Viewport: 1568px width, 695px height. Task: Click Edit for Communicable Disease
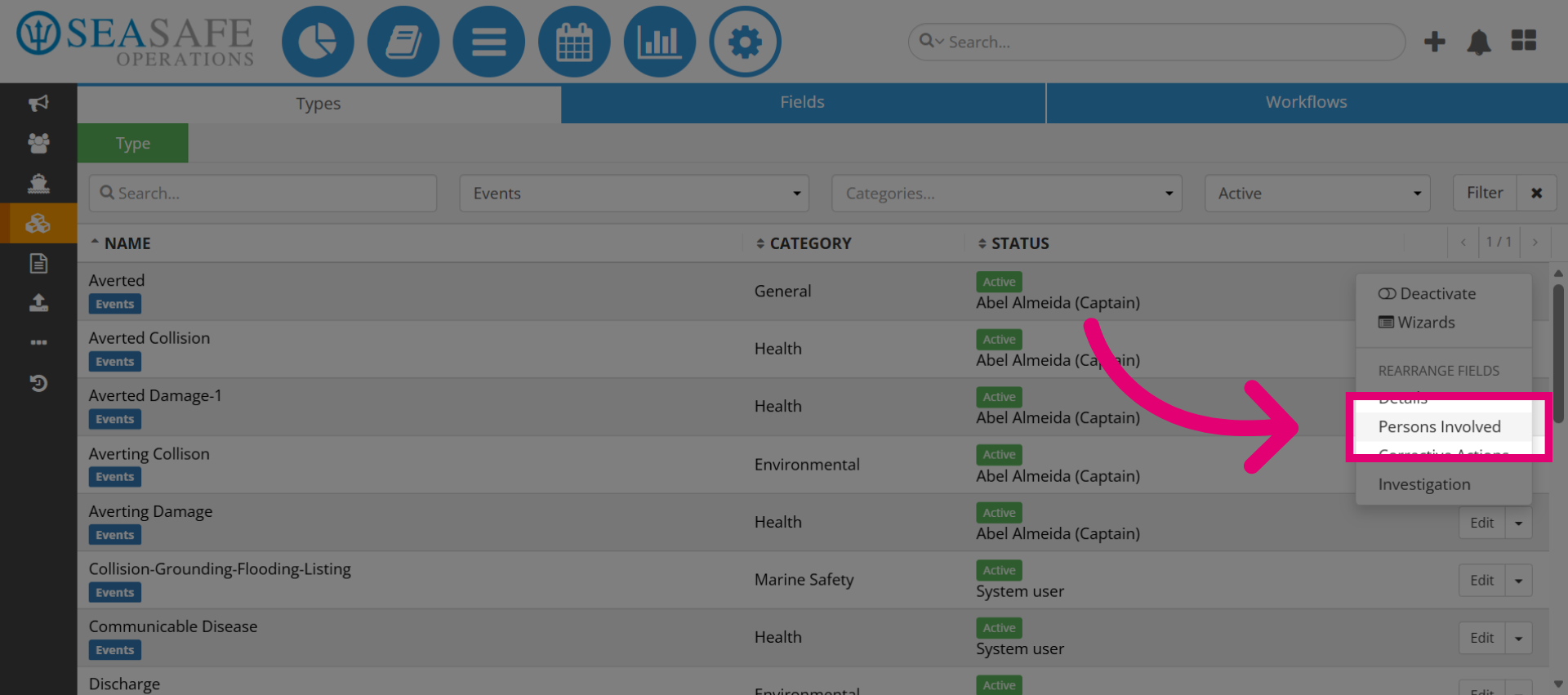[x=1482, y=639]
